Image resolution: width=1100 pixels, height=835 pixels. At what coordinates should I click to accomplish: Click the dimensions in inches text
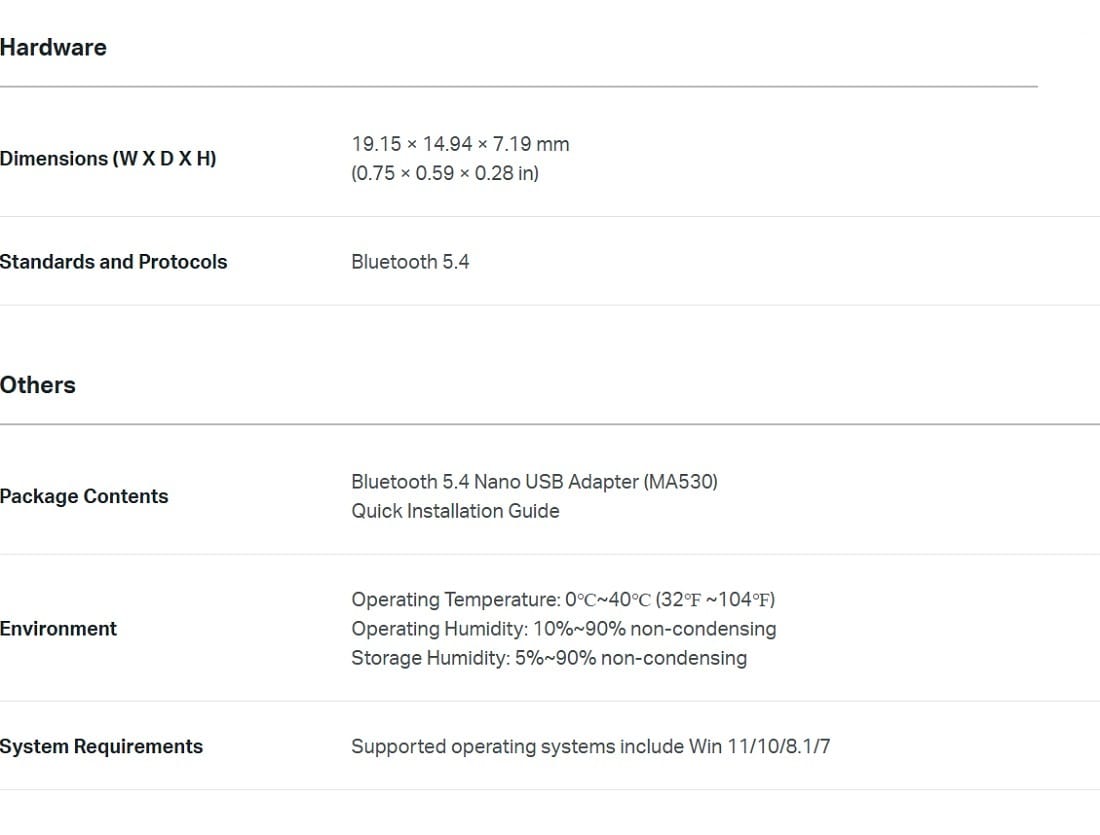point(445,173)
